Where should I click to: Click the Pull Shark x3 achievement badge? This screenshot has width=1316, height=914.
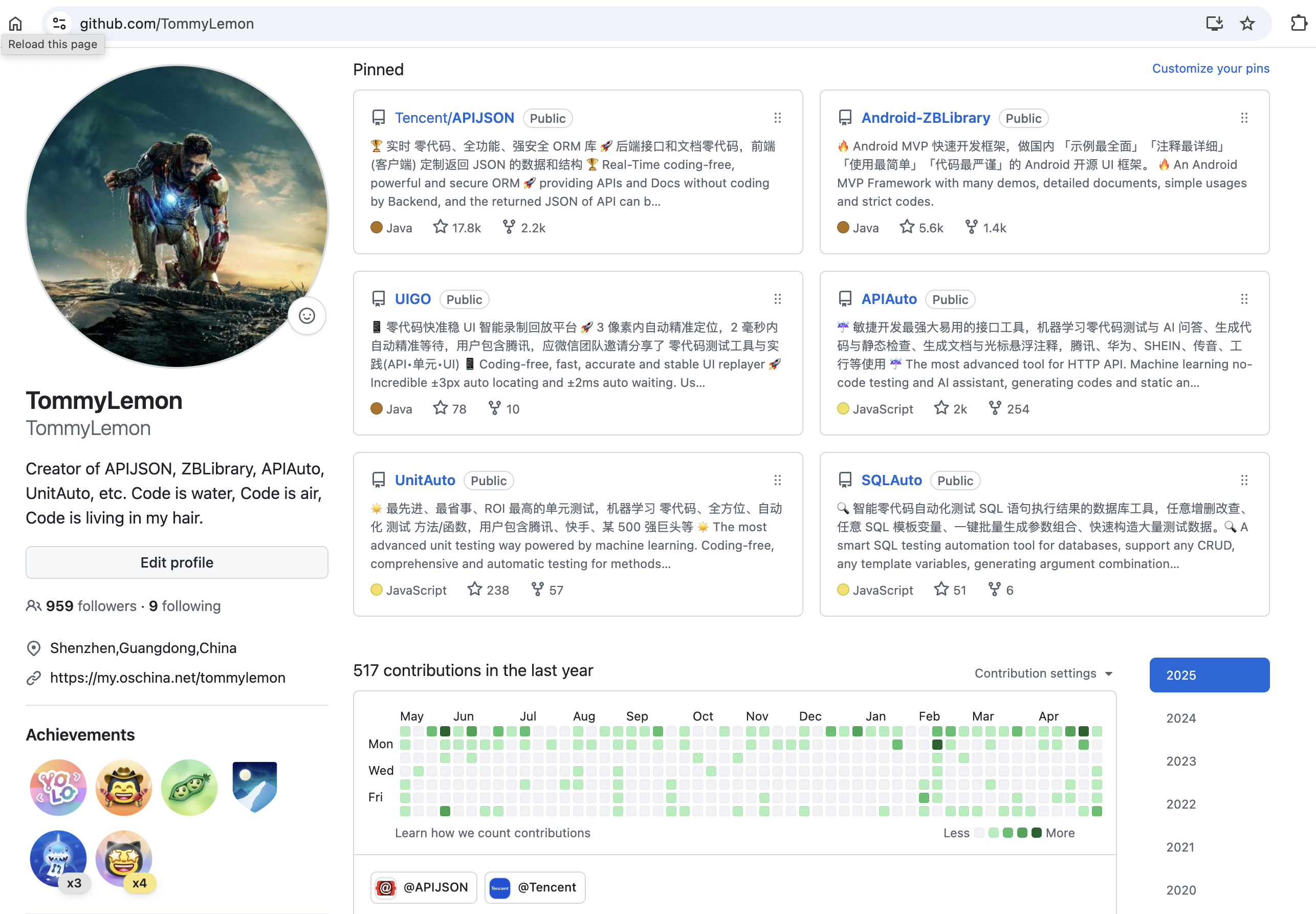click(58, 858)
